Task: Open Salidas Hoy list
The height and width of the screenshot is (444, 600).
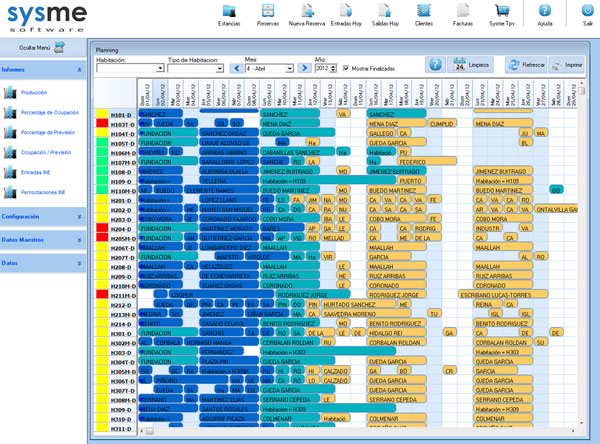Action: (x=385, y=15)
